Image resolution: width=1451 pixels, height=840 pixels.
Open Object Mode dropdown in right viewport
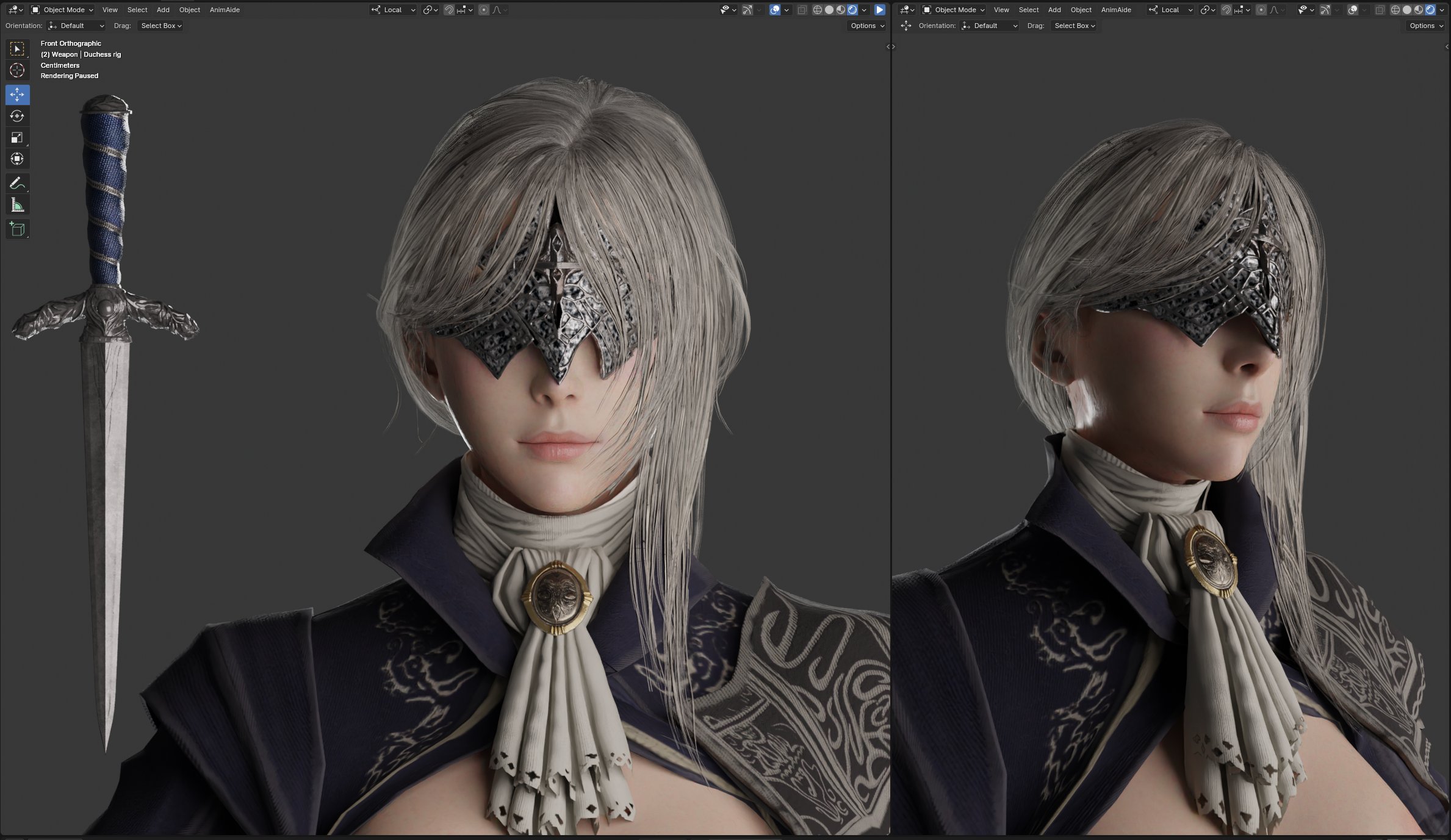(954, 10)
